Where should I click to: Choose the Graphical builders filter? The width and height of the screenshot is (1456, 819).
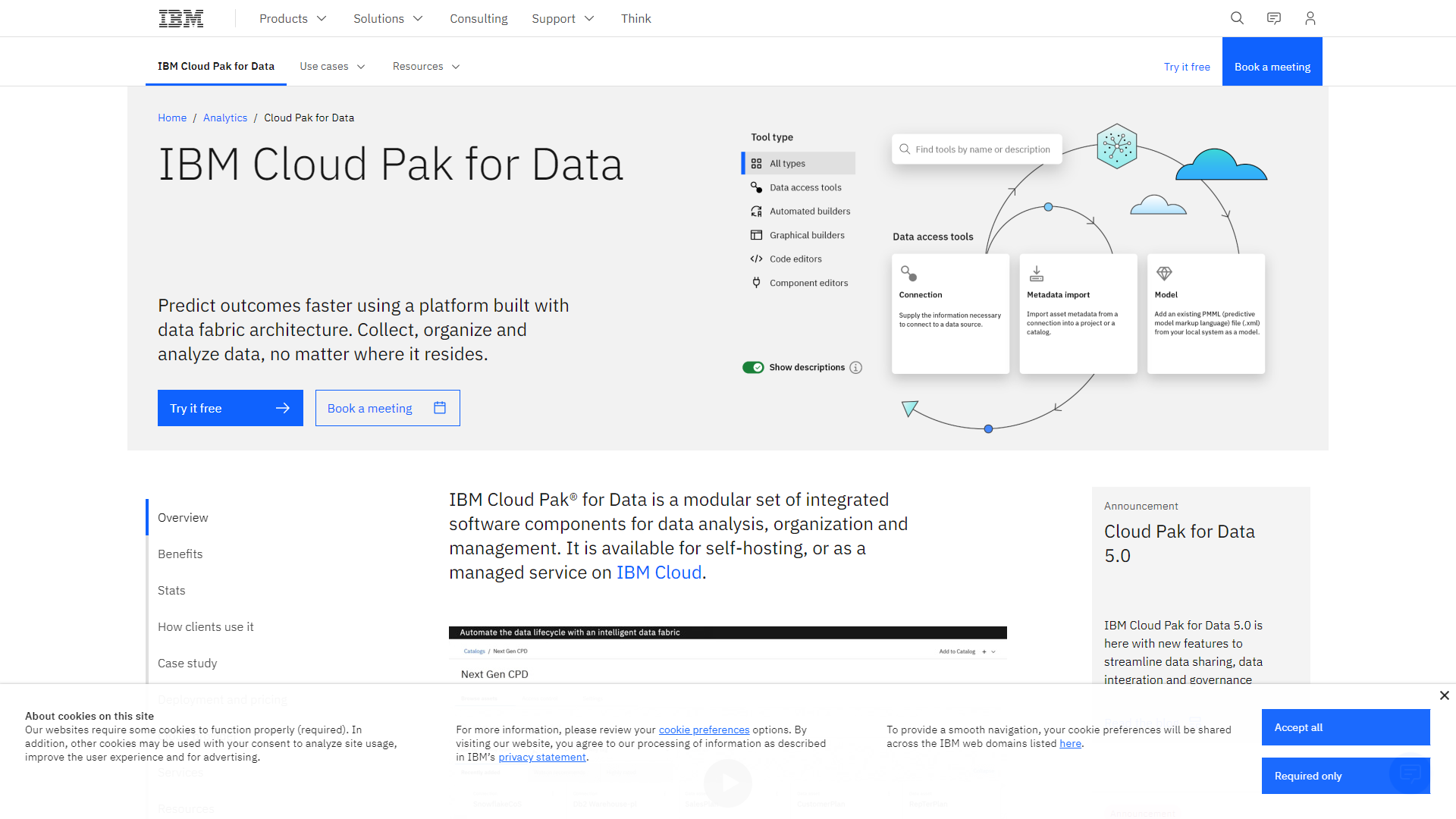807,235
